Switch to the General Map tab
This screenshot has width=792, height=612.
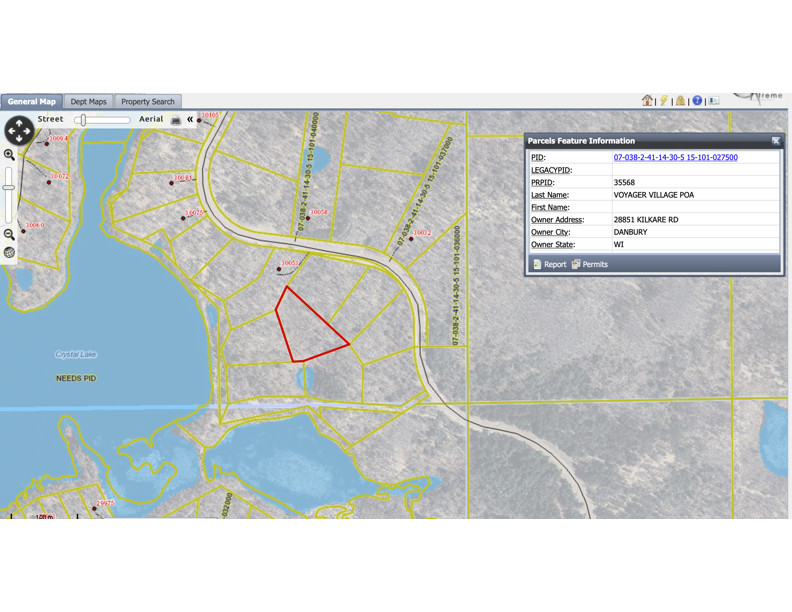click(32, 101)
